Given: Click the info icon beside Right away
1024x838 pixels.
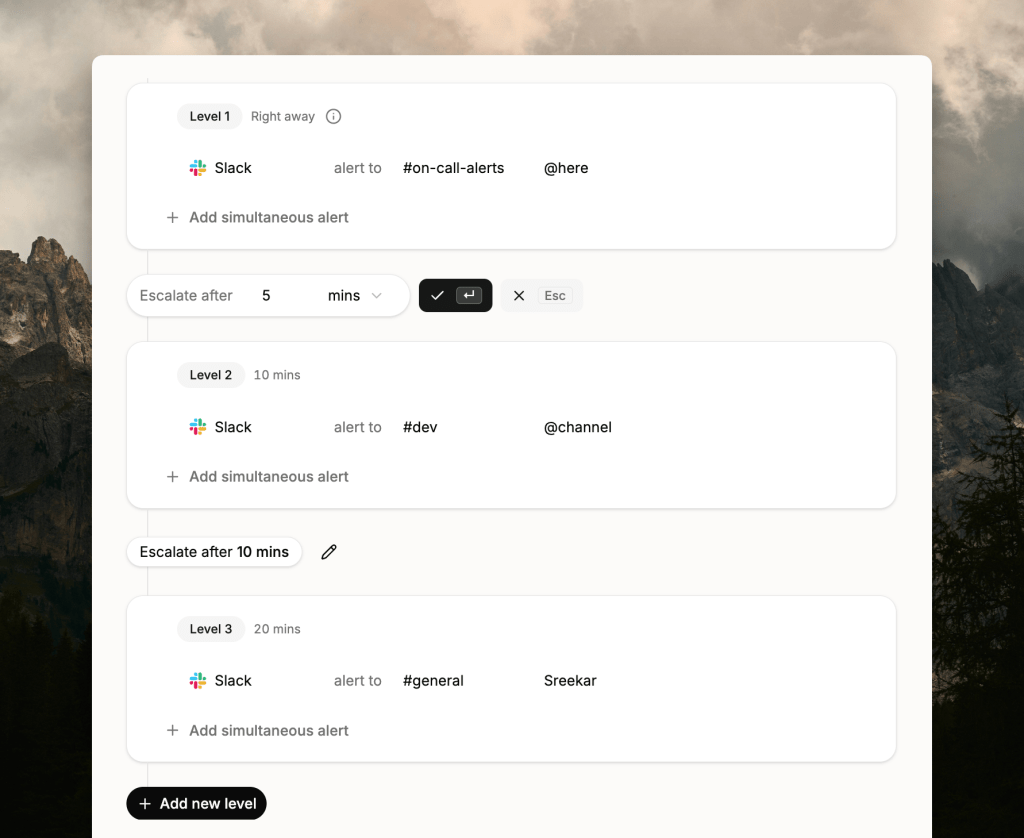Looking at the screenshot, I should [333, 116].
